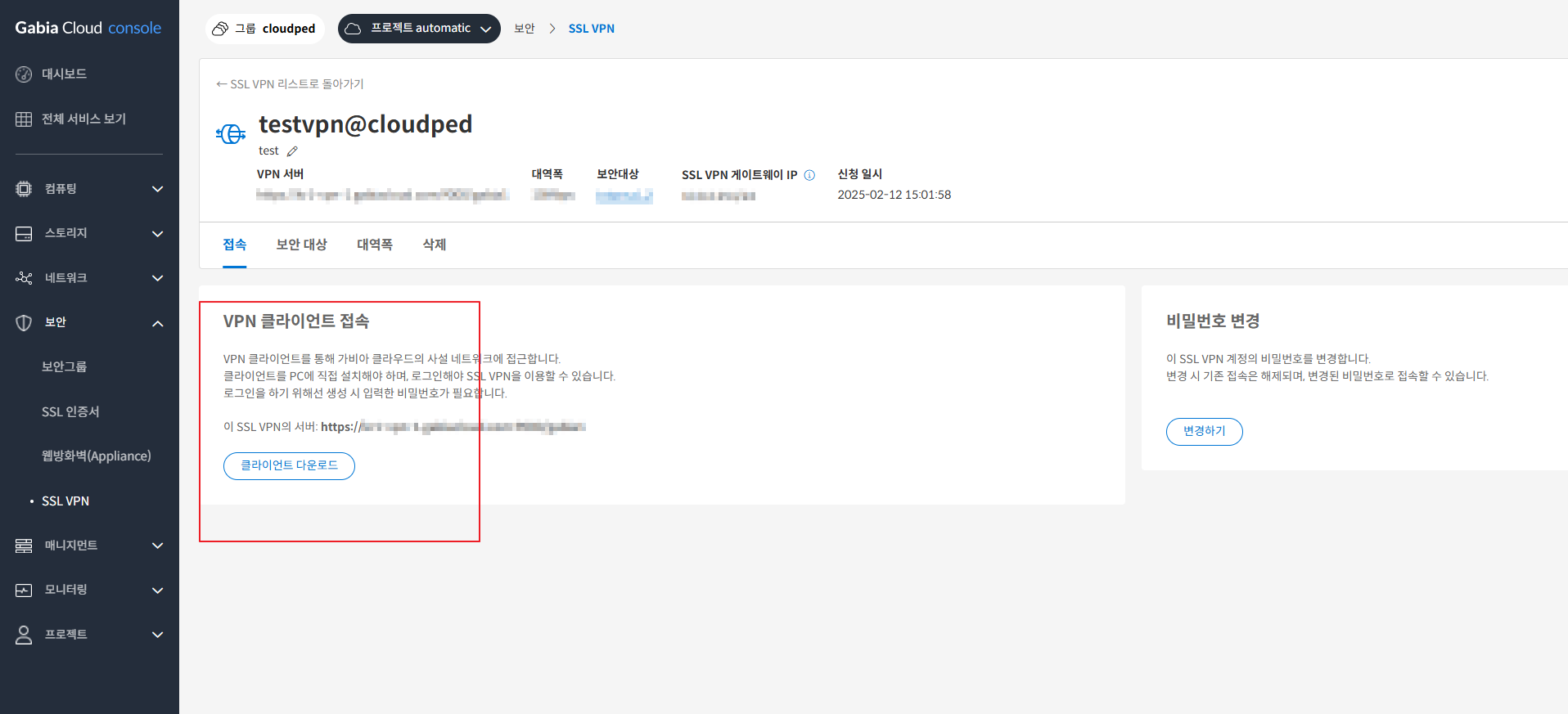Click the dashboard gauge icon
The height and width of the screenshot is (714, 1568).
[24, 74]
